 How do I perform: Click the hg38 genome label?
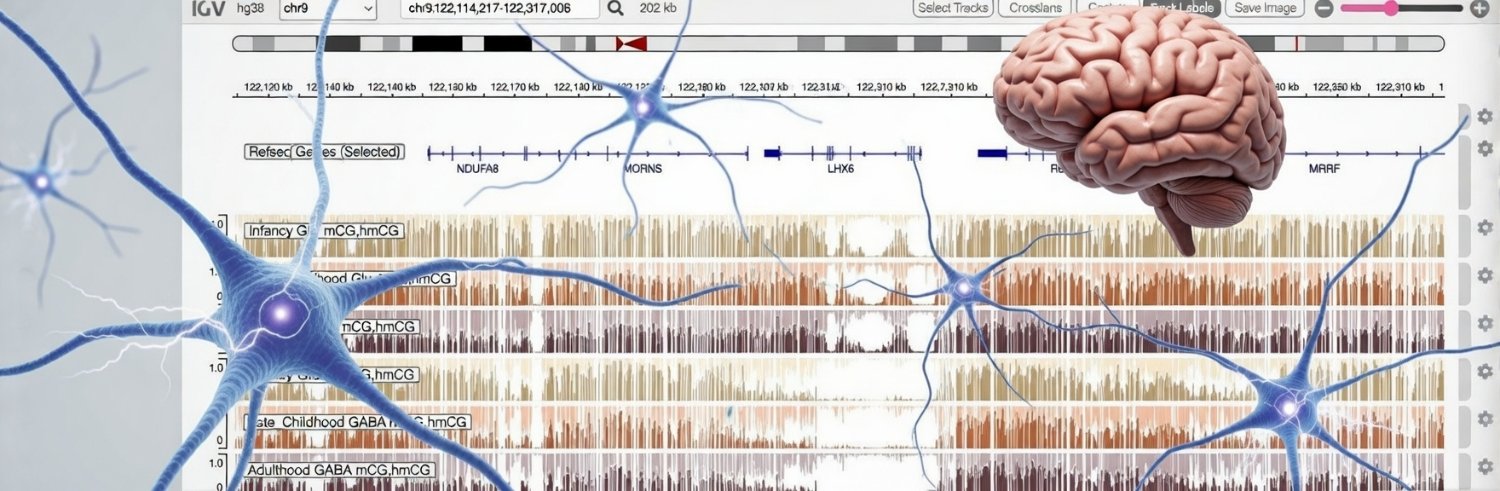(251, 8)
